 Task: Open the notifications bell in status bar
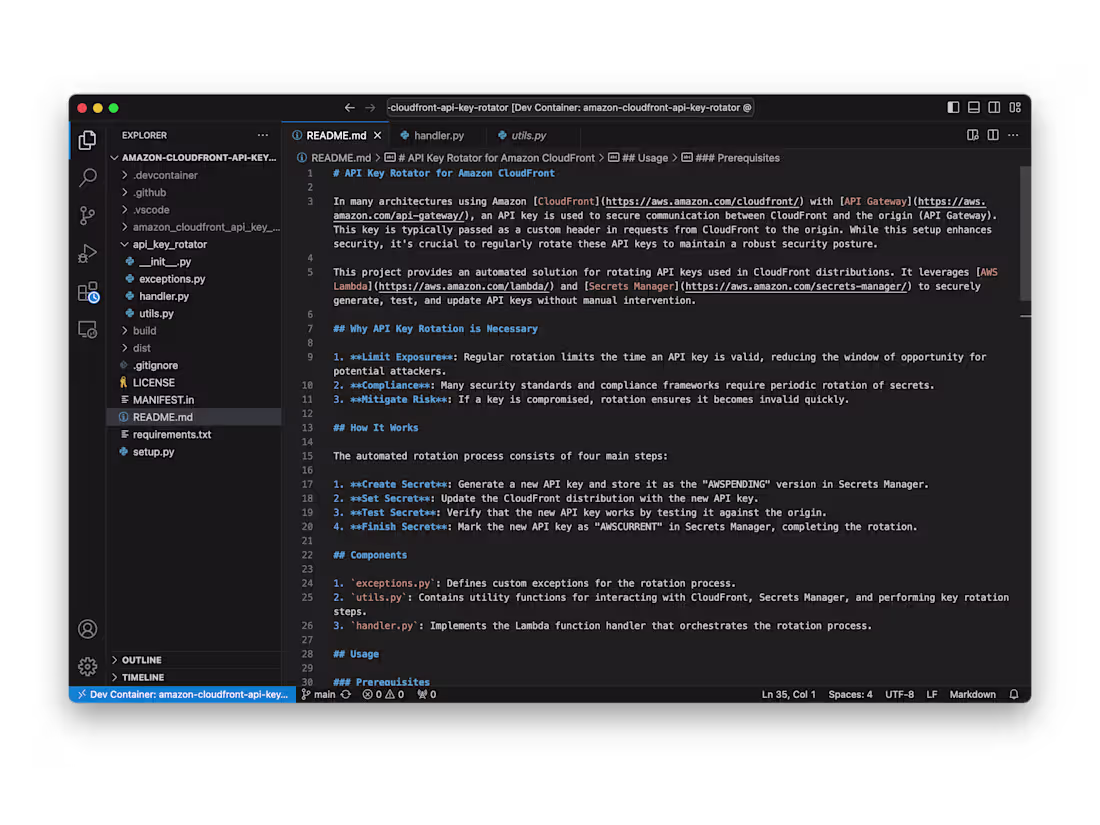1013,694
